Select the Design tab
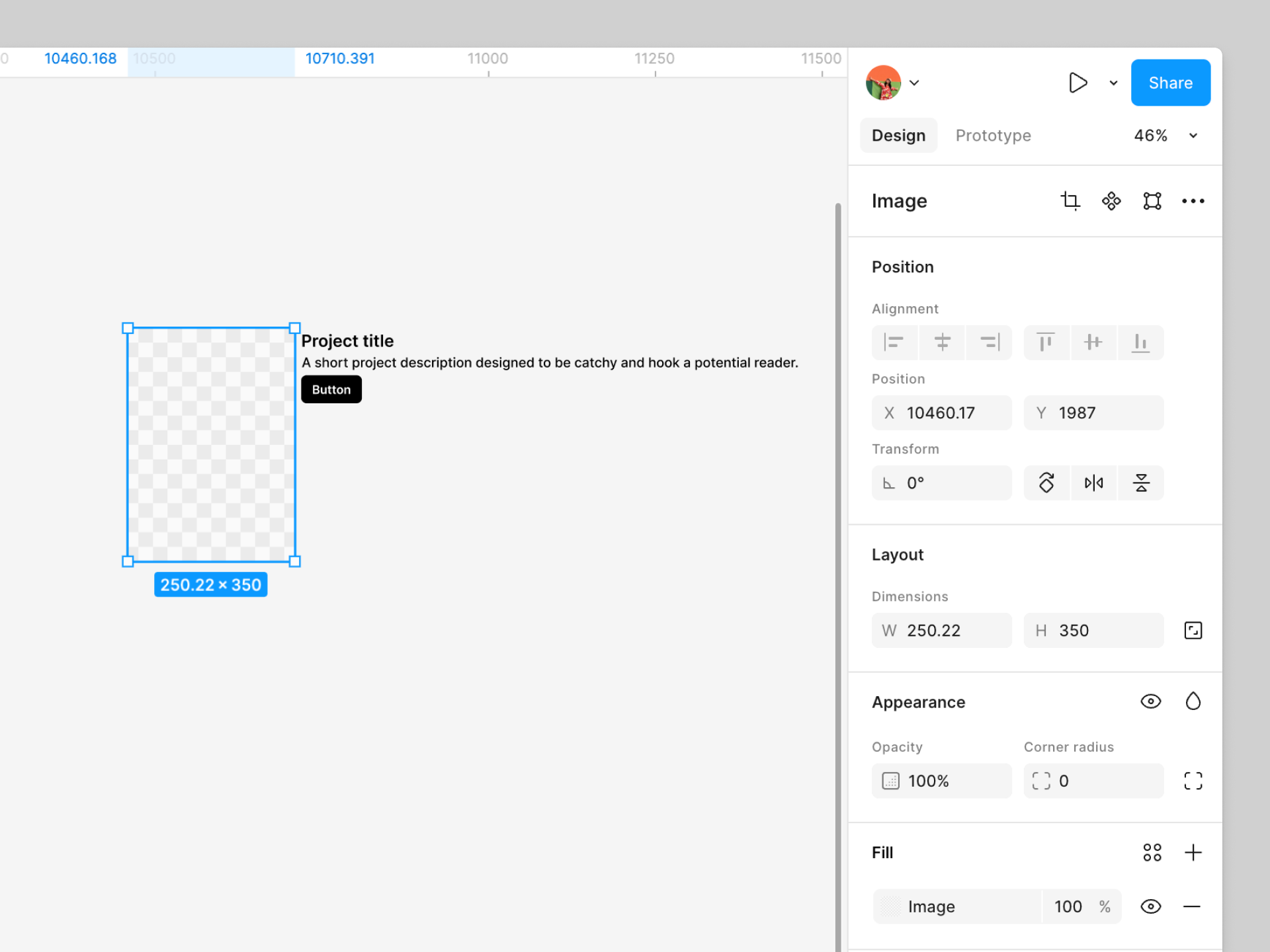The image size is (1270, 952). tap(898, 136)
